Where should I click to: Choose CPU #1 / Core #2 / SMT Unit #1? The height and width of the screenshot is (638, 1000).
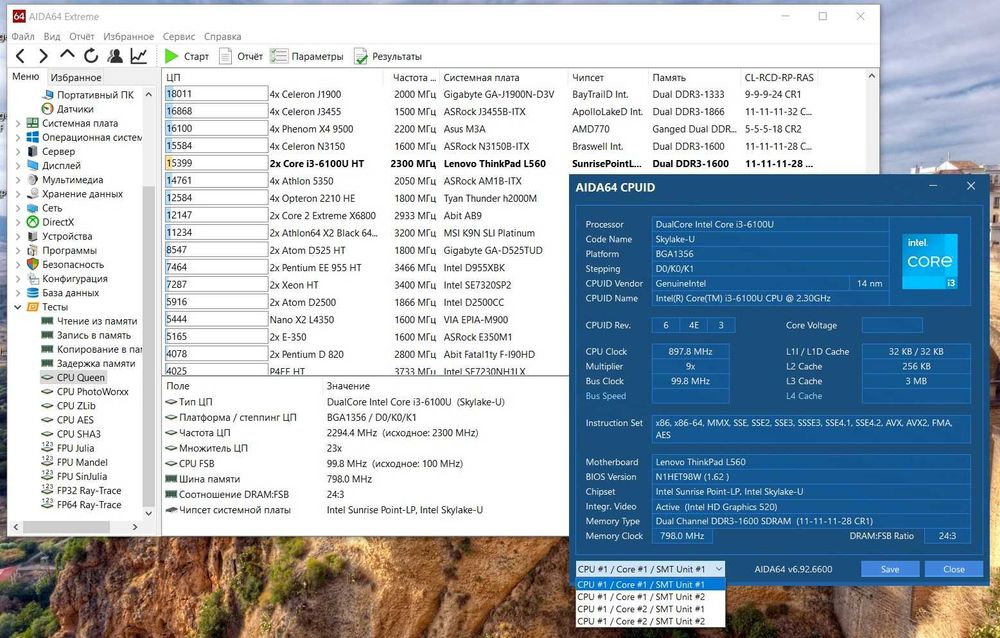click(x=650, y=609)
